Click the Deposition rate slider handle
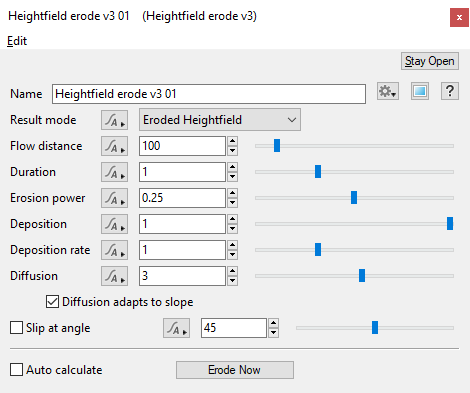Screen dimensions: 470x393 (318, 250)
